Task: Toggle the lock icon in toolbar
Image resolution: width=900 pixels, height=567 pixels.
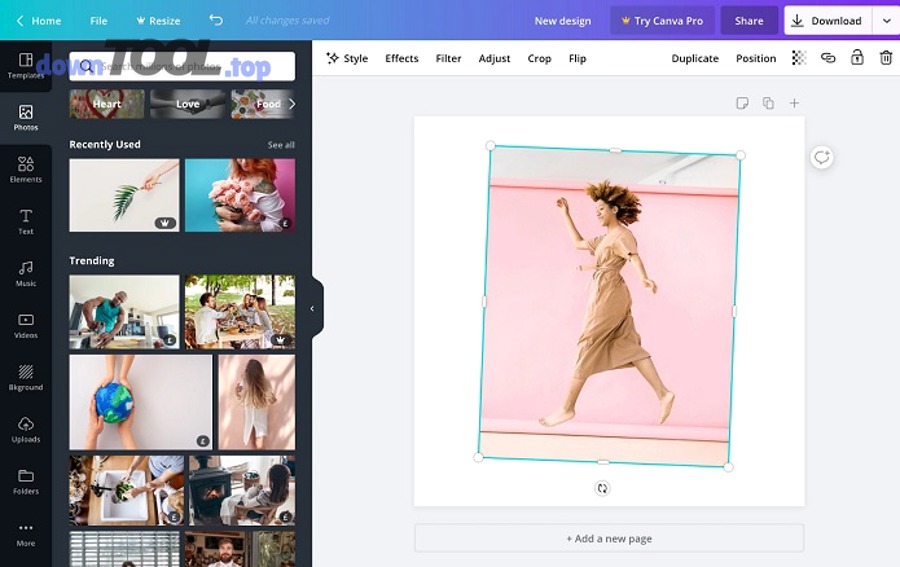Action: click(x=857, y=57)
